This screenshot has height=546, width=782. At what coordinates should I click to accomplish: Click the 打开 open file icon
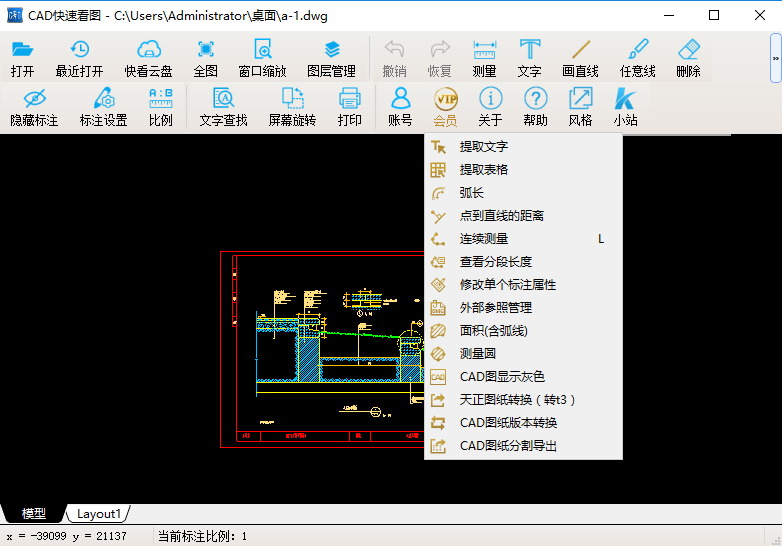22,58
